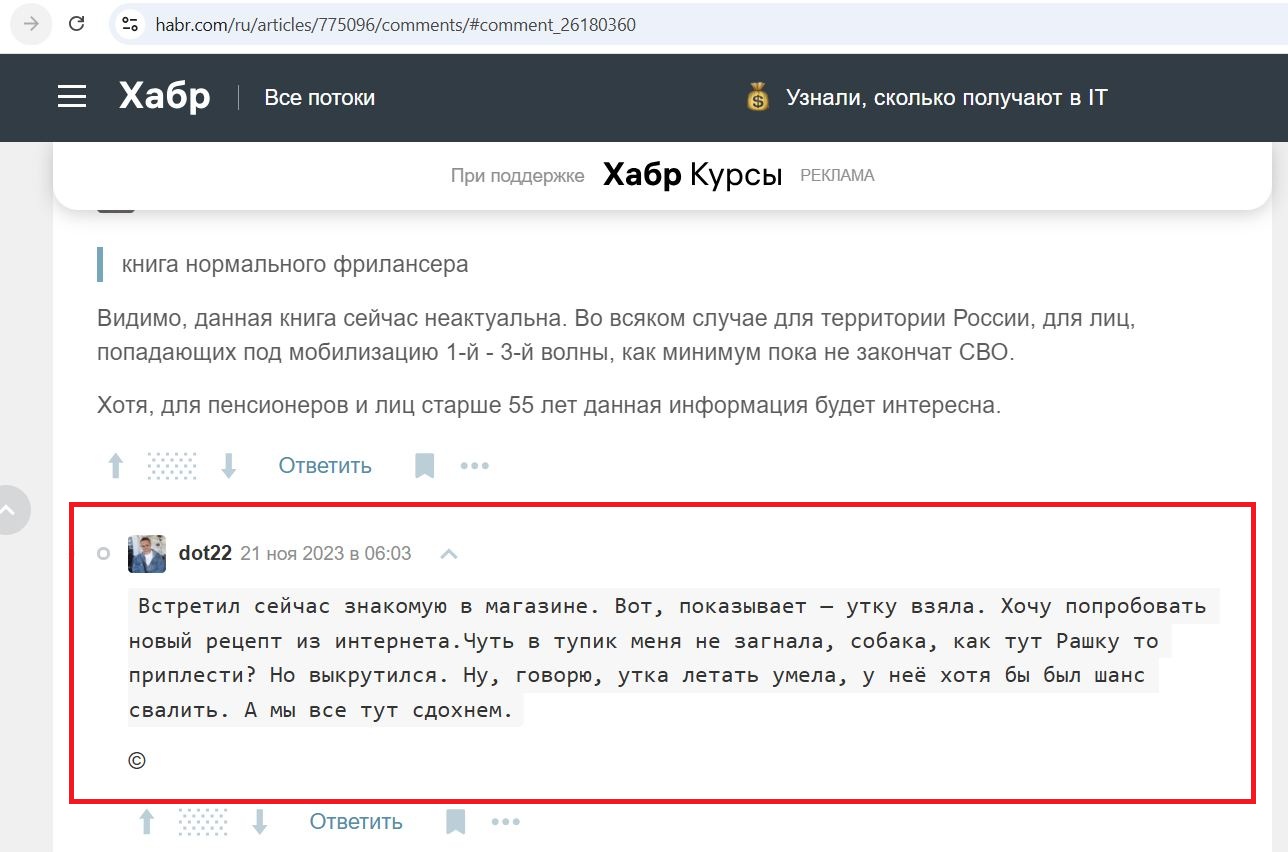Open site permission settings in the address bar

point(130,24)
